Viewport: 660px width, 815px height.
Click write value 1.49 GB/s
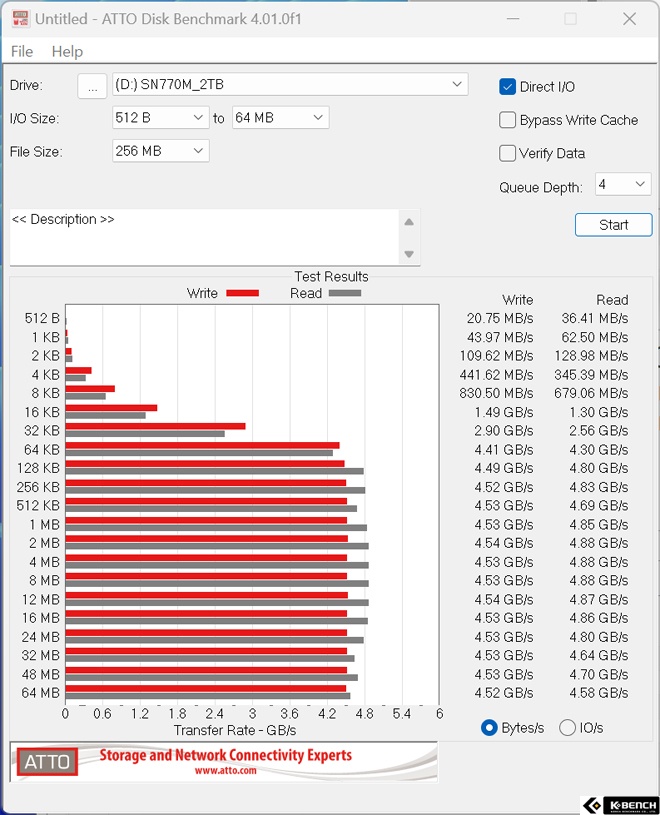pos(504,412)
